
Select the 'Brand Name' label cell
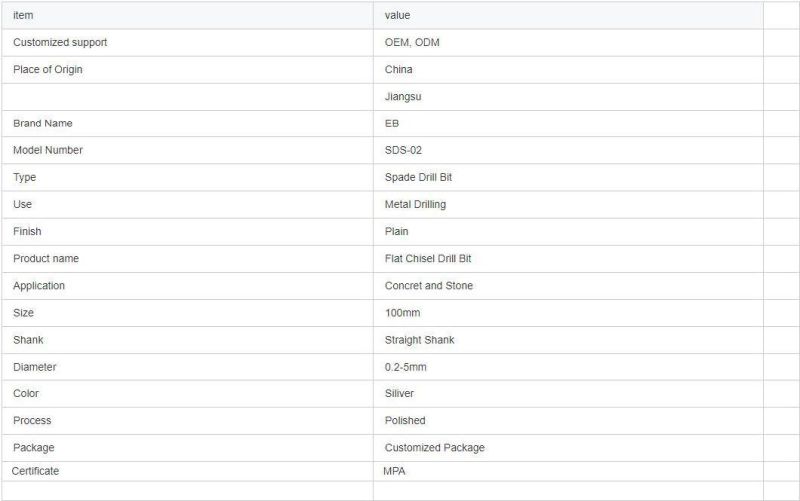coord(43,123)
